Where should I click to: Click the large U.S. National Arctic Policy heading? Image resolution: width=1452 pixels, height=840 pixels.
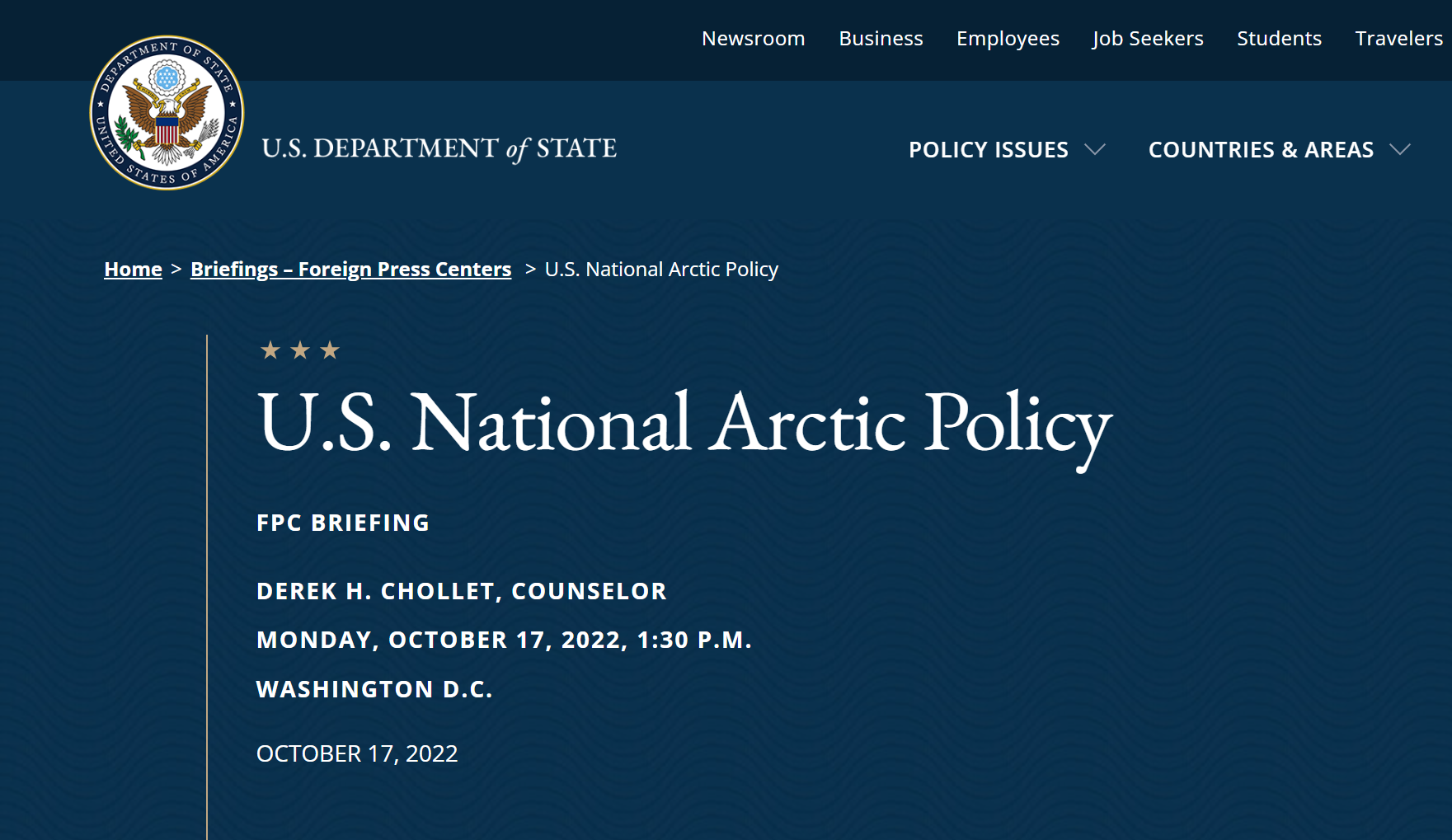tap(684, 425)
